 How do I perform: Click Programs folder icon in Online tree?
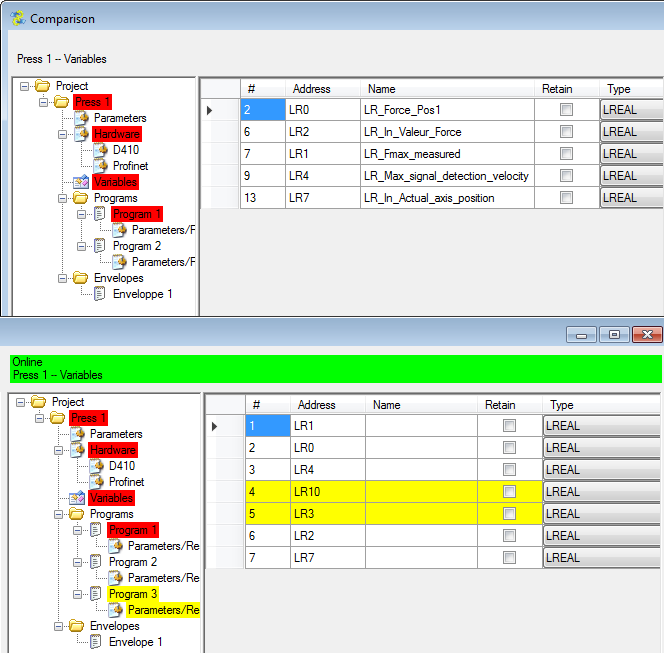(x=76, y=514)
